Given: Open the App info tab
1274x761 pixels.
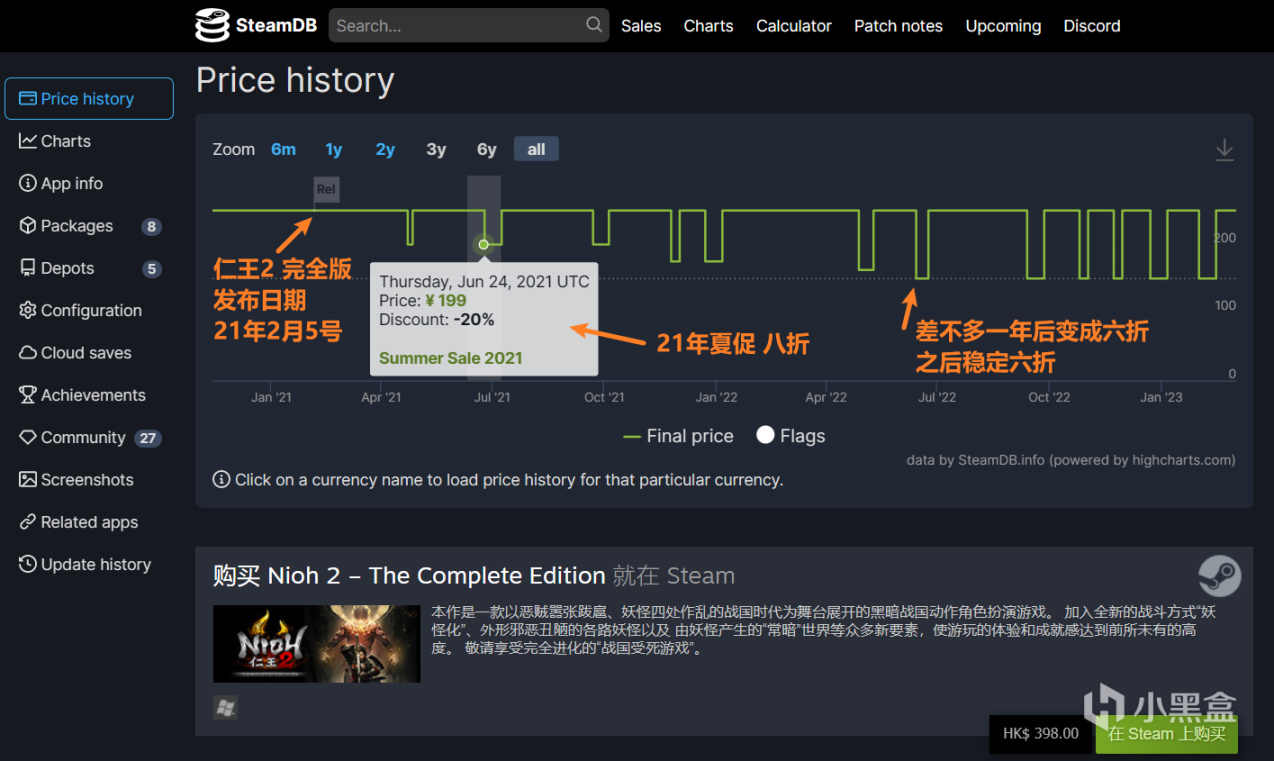Looking at the screenshot, I should [x=89, y=183].
